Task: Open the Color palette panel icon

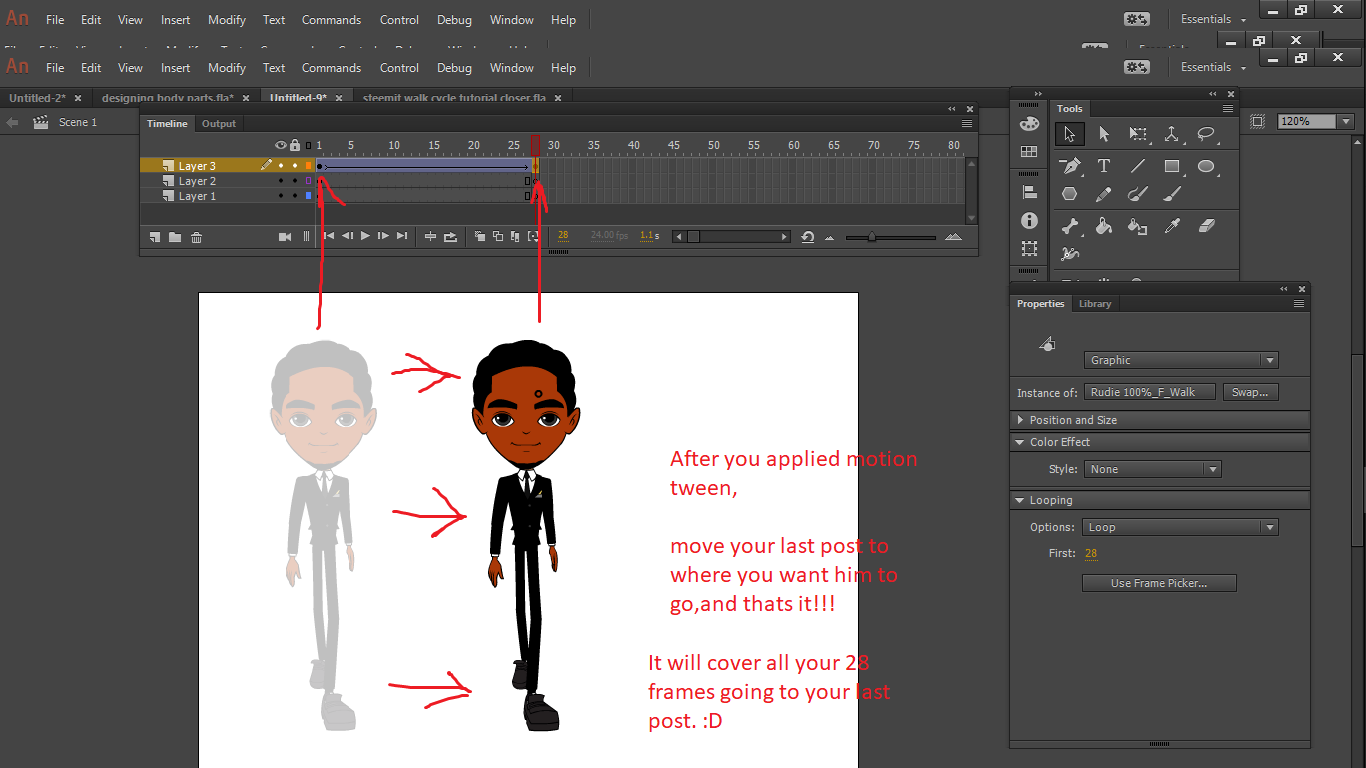Action: 1029,124
